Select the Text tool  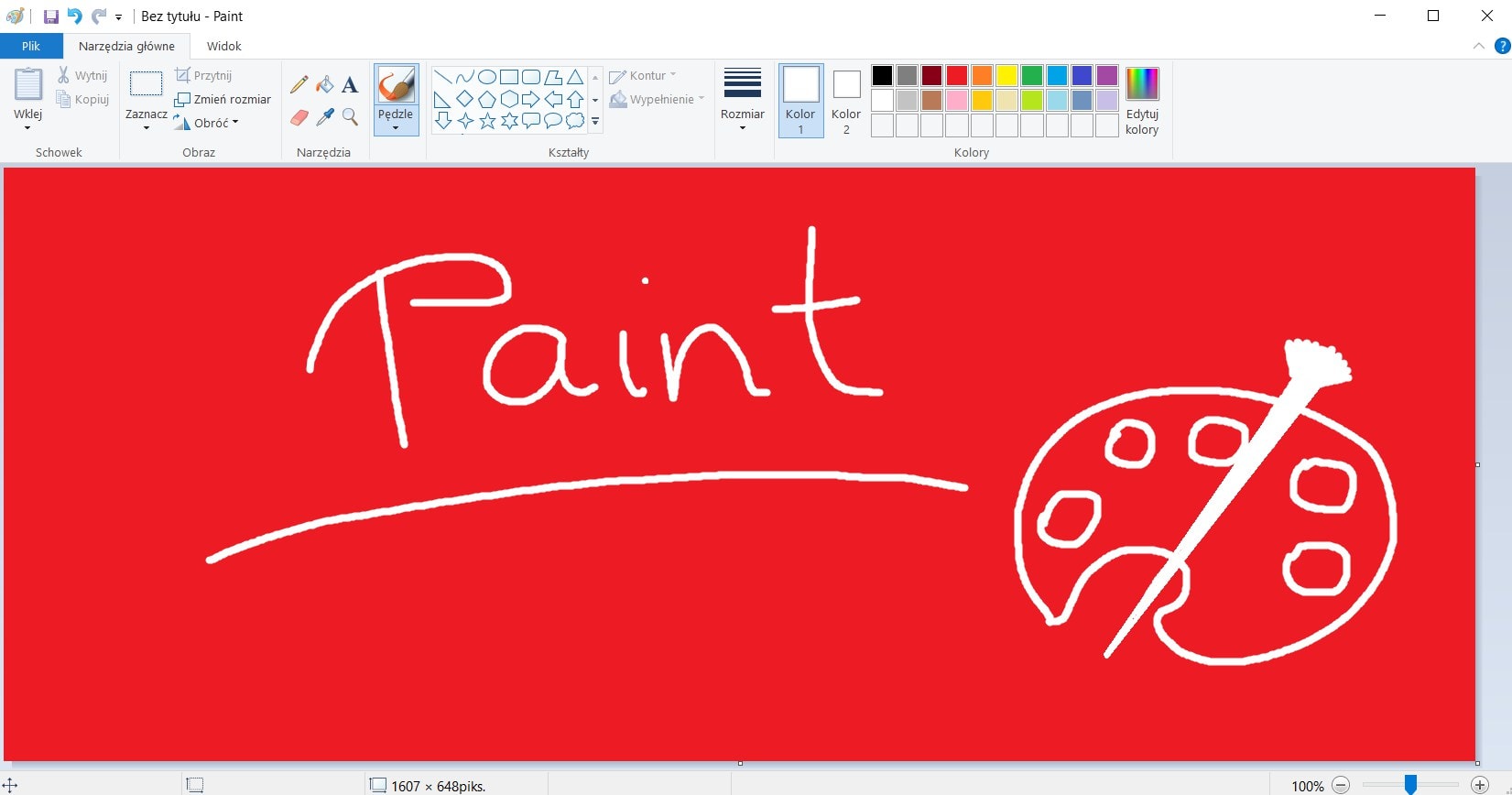click(x=350, y=85)
